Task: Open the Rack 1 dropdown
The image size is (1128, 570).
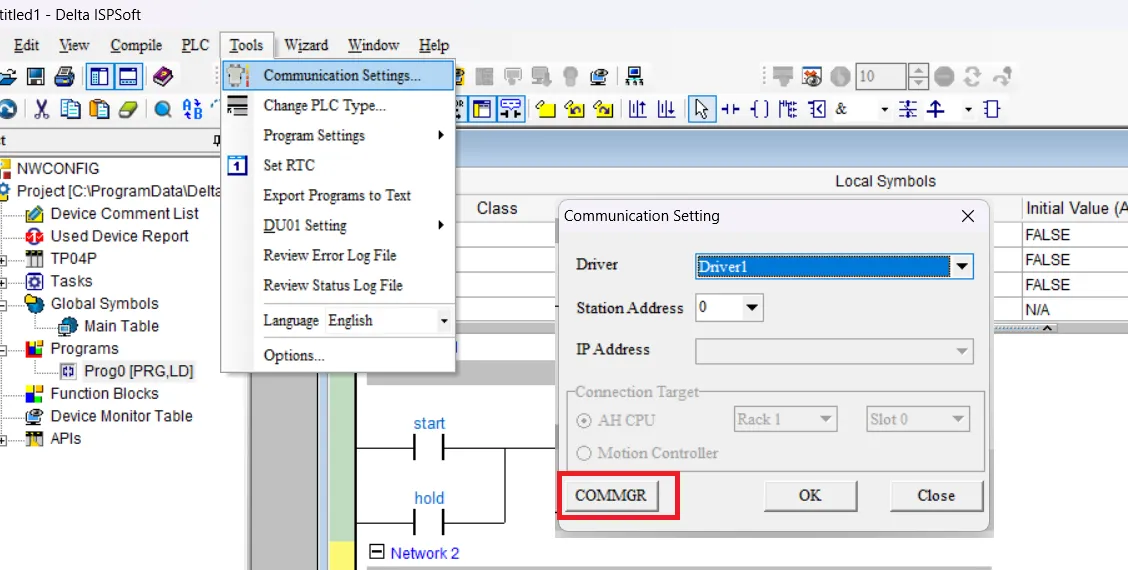Action: (x=827, y=419)
